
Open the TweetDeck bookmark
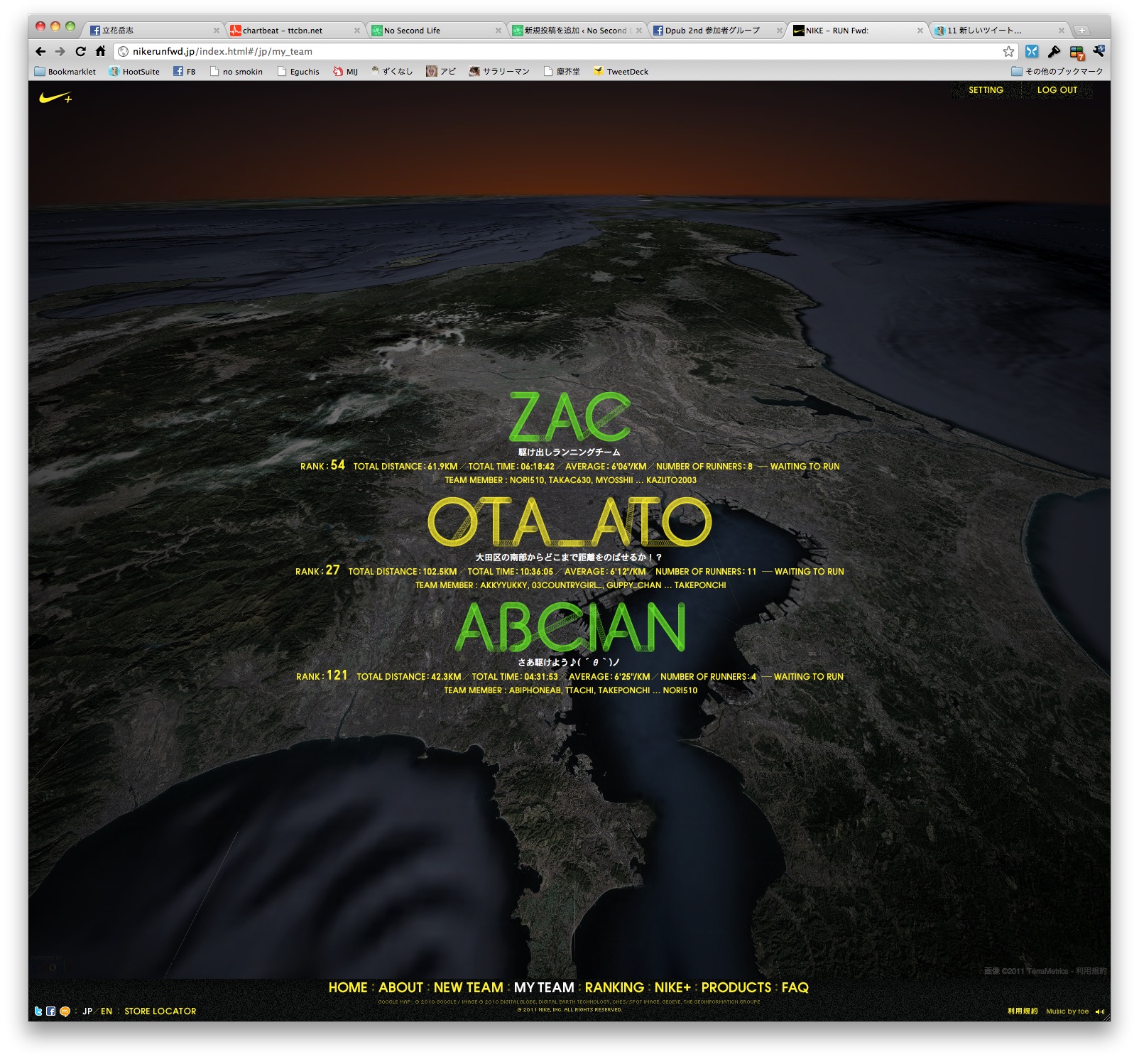point(621,72)
